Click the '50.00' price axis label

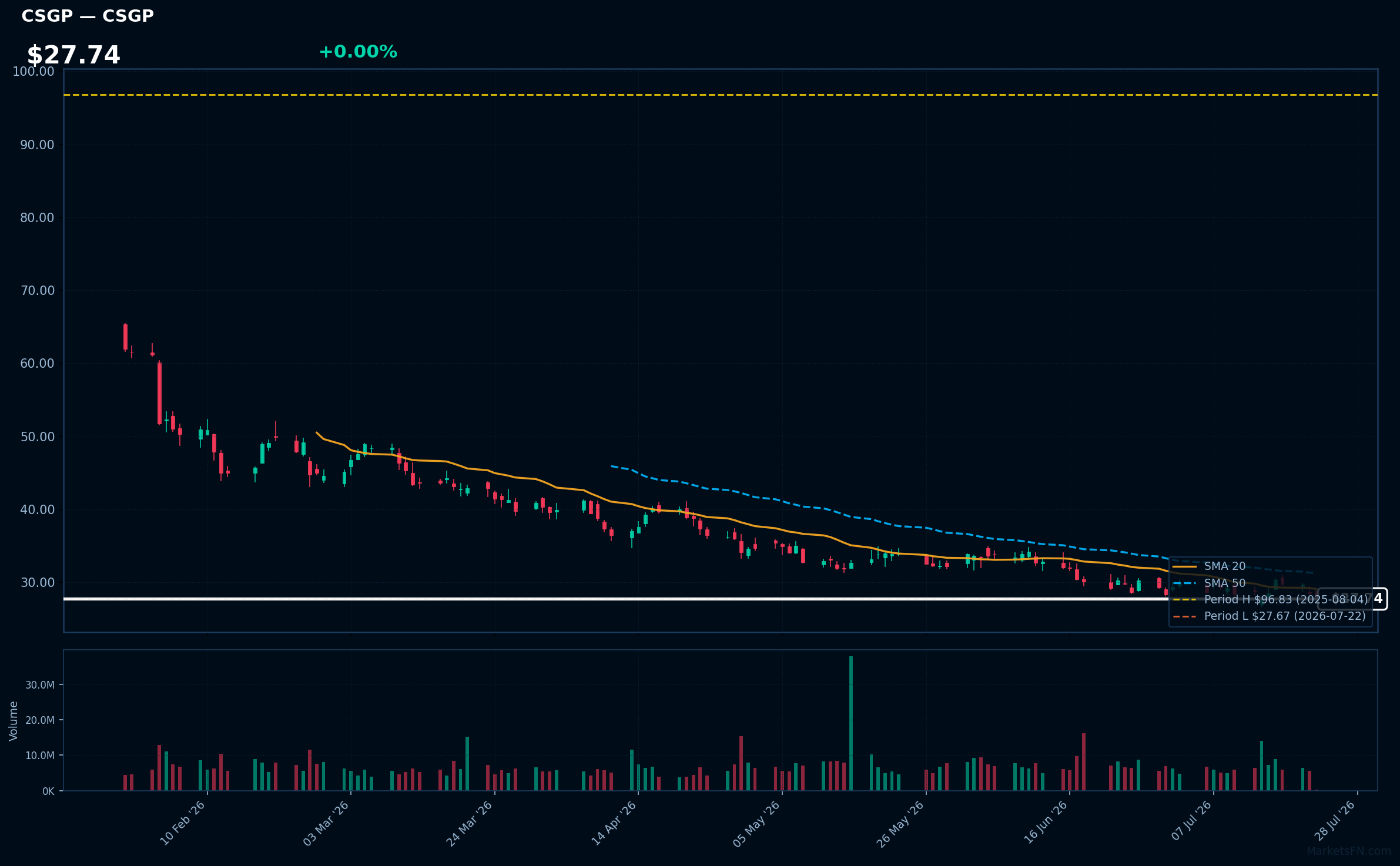point(37,437)
